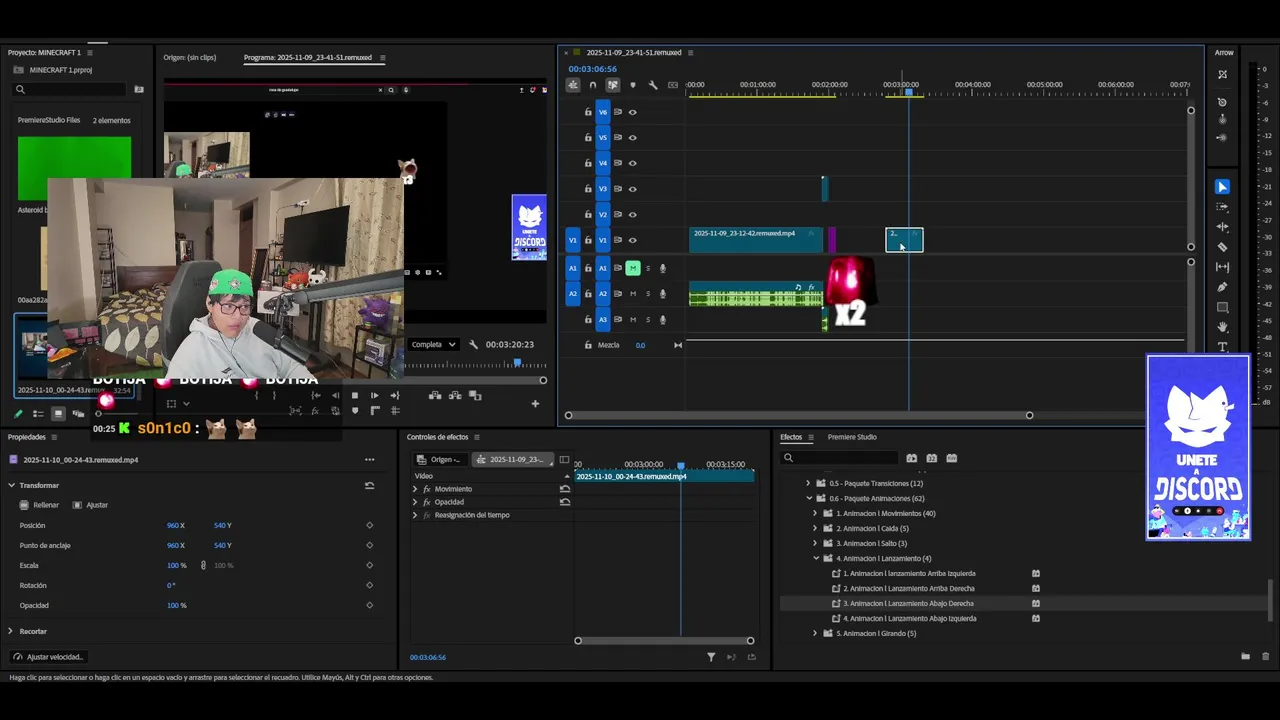Filter accelerated effects in Efectos
Viewport: 1280px width, 720px height.
[911, 458]
